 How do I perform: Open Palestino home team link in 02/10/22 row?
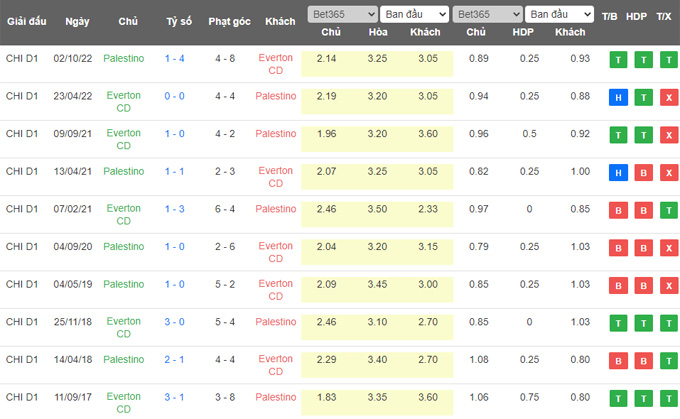[x=124, y=58]
